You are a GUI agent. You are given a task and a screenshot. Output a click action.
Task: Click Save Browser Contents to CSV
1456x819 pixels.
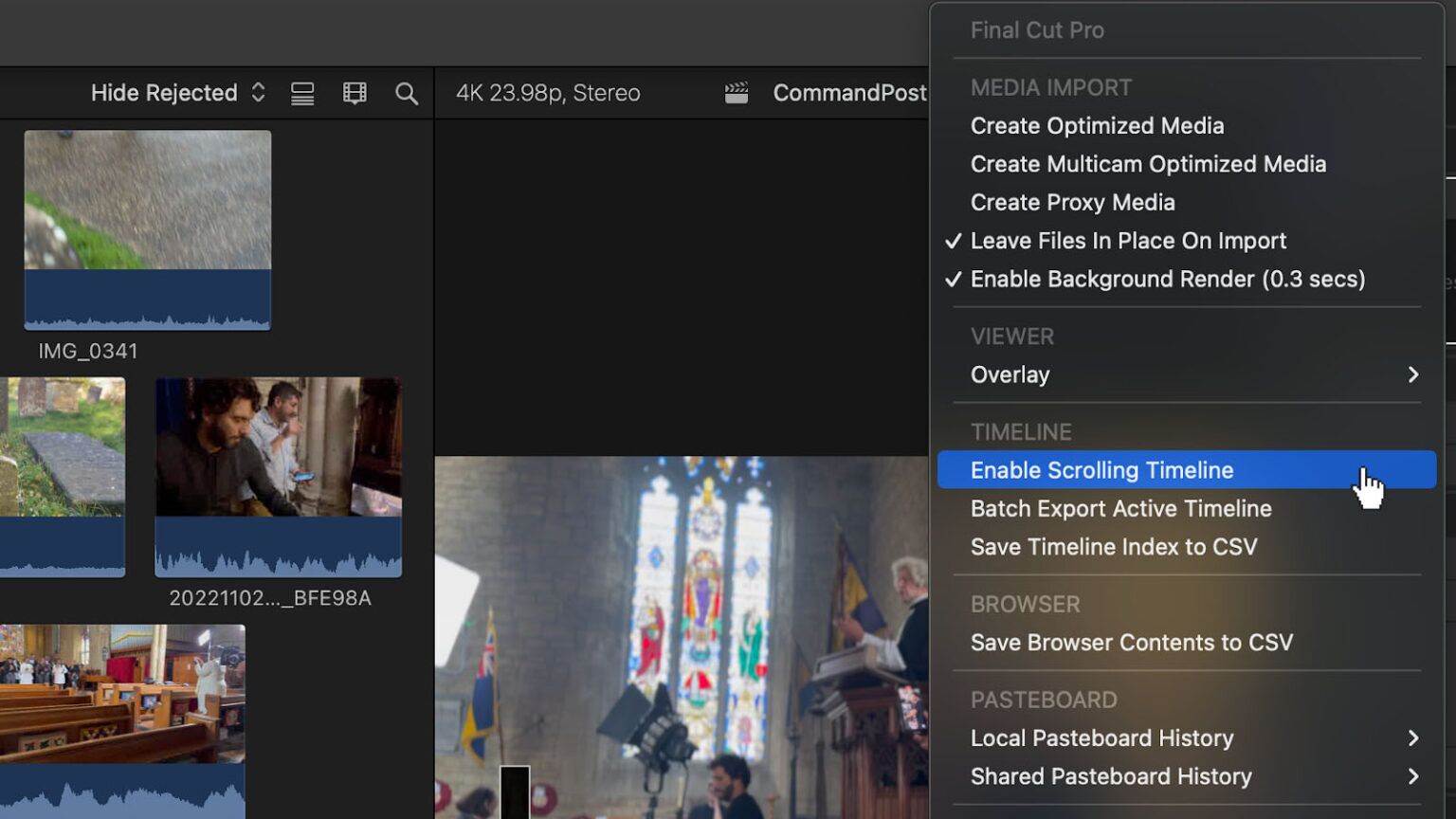pyautogui.click(x=1131, y=642)
